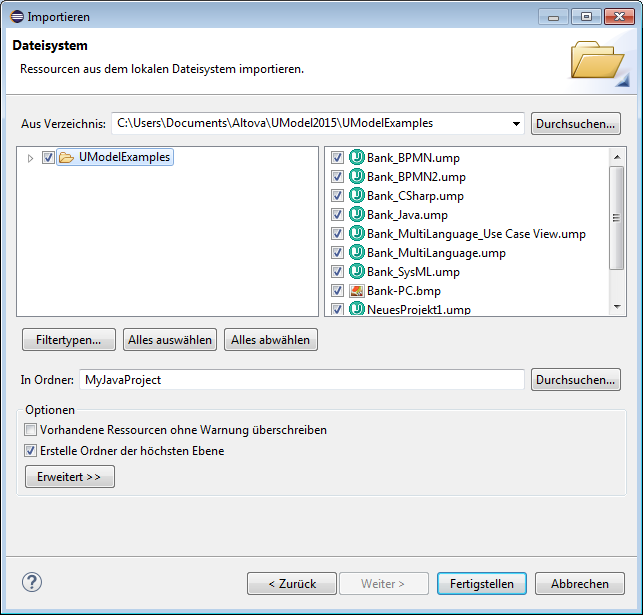Click the UModelExamples folder icon

coord(67,158)
